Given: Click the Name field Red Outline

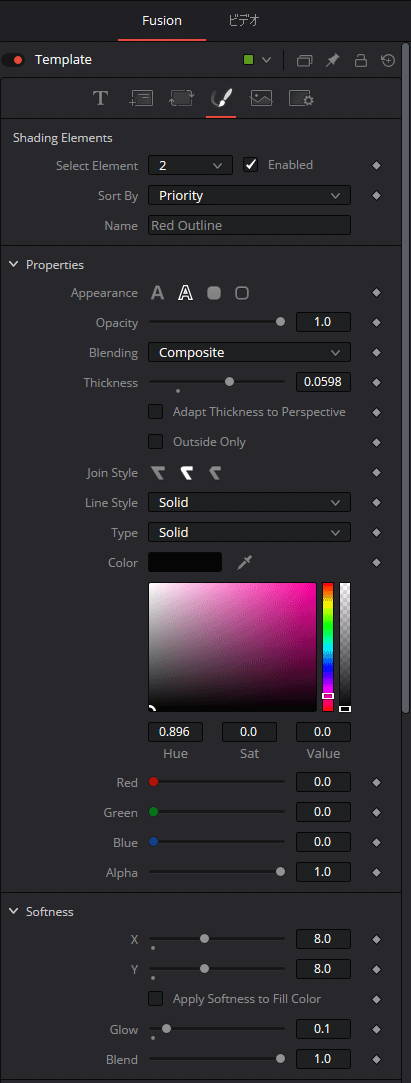Looking at the screenshot, I should click(x=249, y=225).
